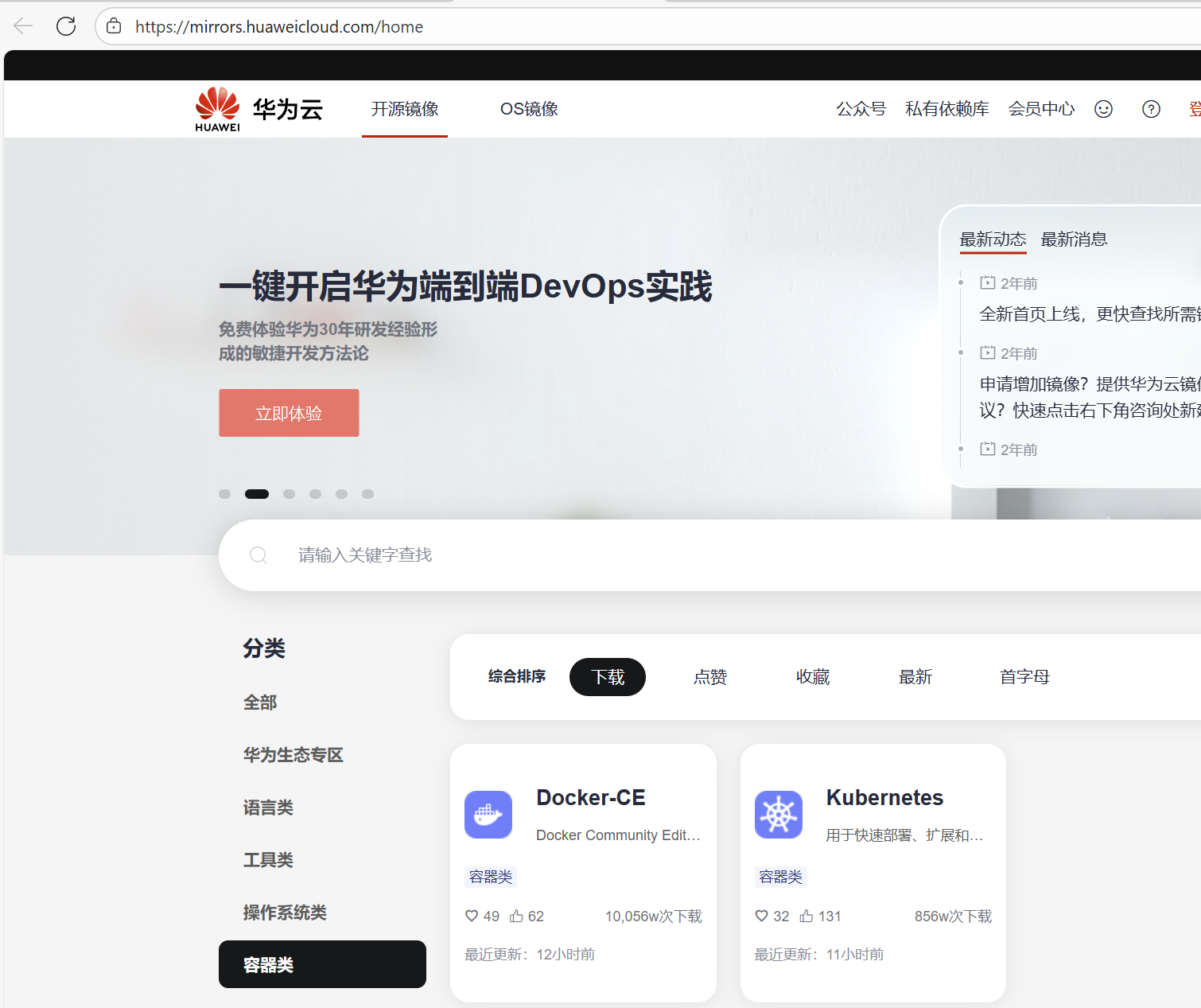This screenshot has height=1008, width=1201.
Task: Select the 语言类 category
Action: [x=268, y=808]
